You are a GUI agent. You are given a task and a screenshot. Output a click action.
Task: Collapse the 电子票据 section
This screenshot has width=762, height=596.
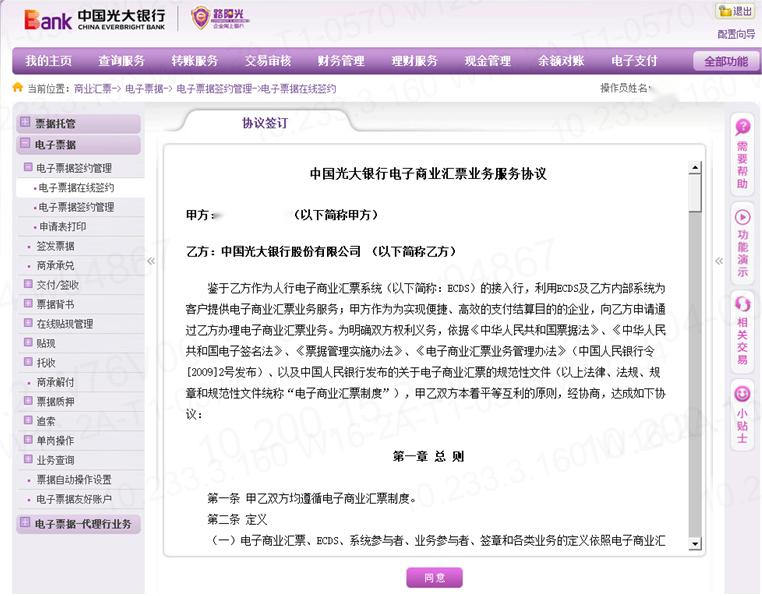click(24, 143)
